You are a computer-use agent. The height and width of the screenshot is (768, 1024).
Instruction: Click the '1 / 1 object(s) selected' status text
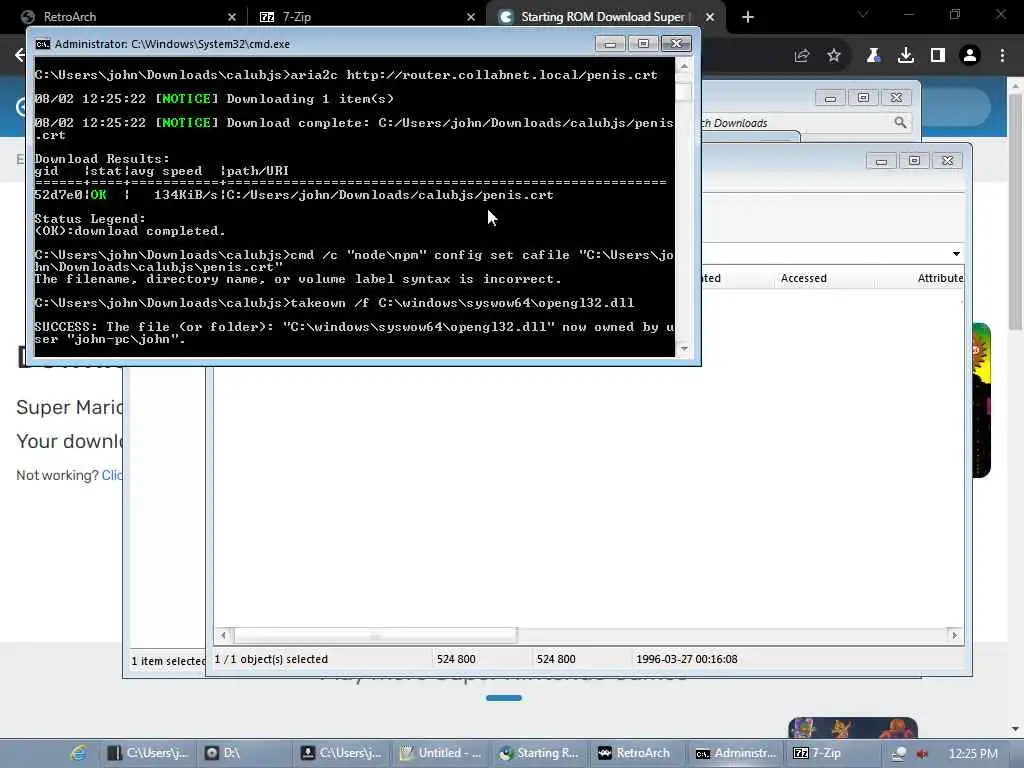[x=271, y=659]
